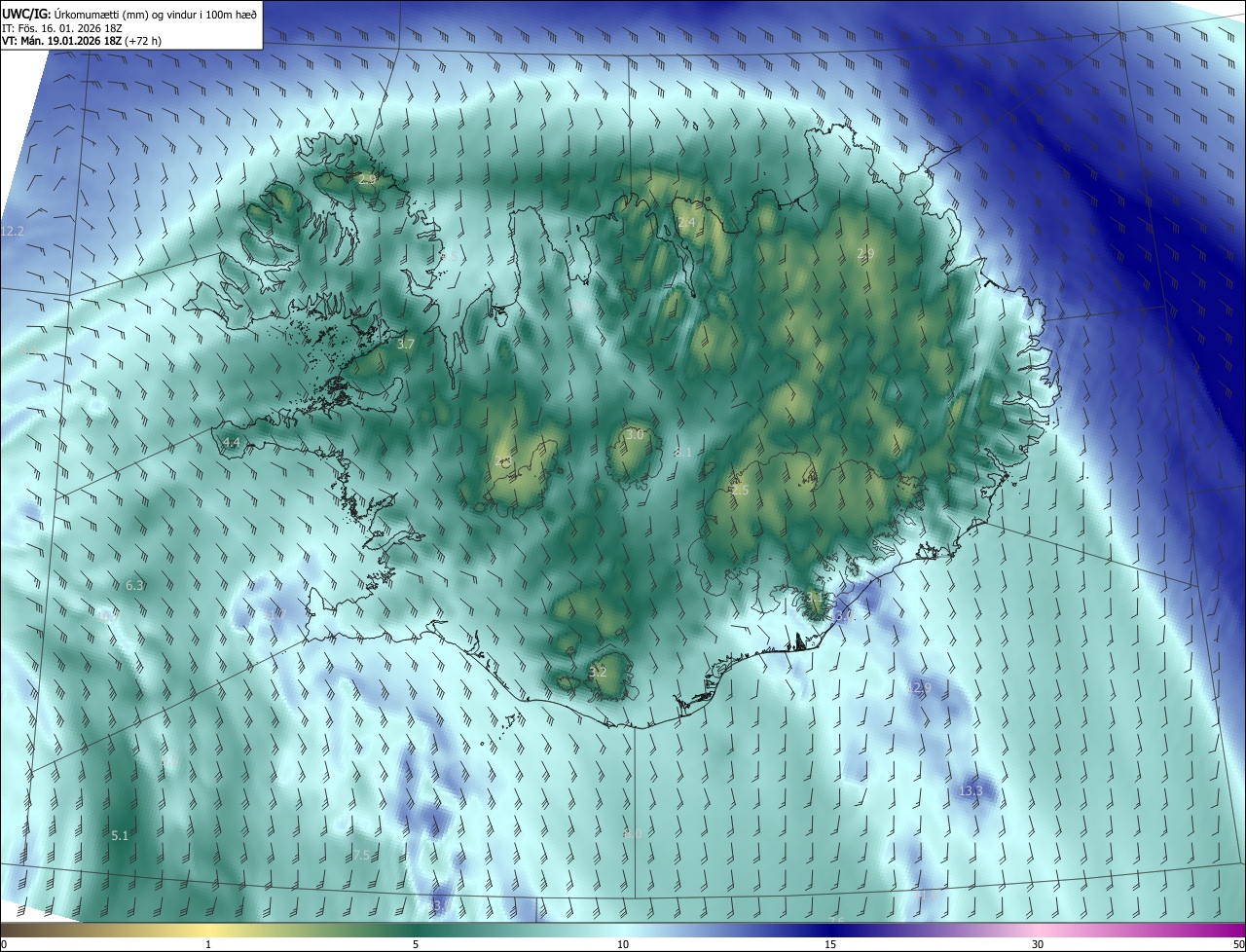
Task: Click the color scale tick labeled 1
Action: (x=208, y=945)
